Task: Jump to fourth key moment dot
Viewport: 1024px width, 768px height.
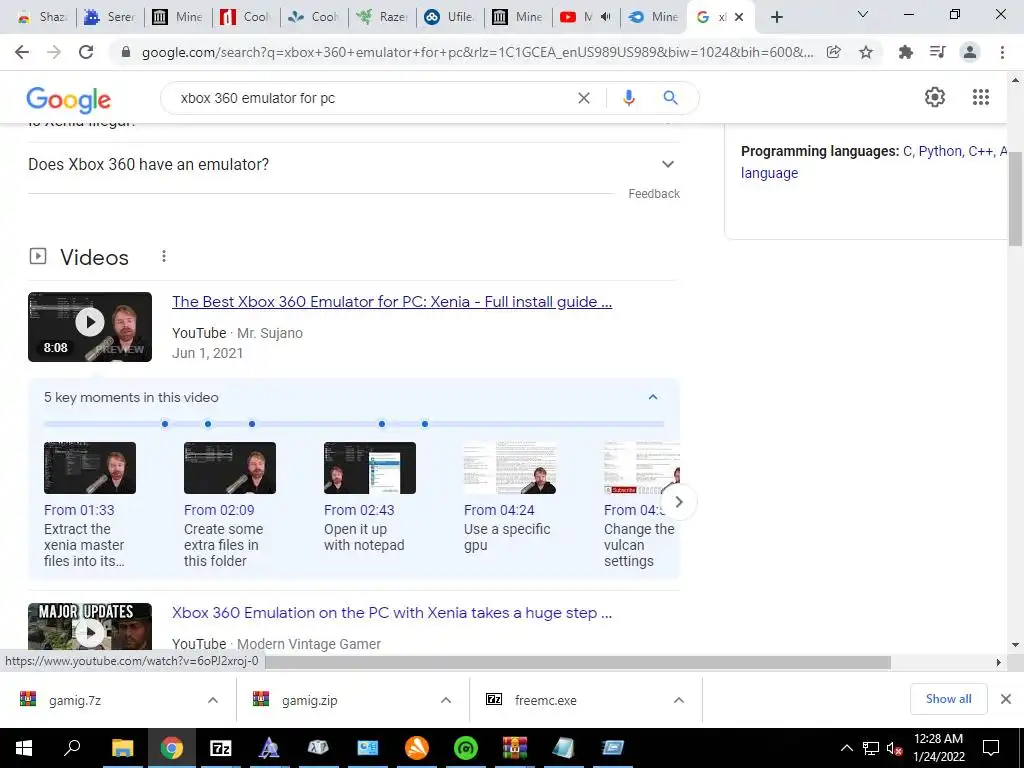Action: (382, 424)
